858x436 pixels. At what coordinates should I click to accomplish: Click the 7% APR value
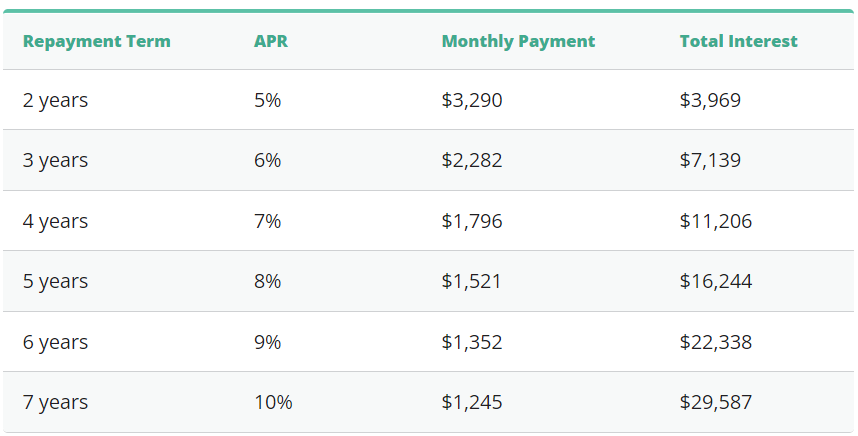pos(267,221)
